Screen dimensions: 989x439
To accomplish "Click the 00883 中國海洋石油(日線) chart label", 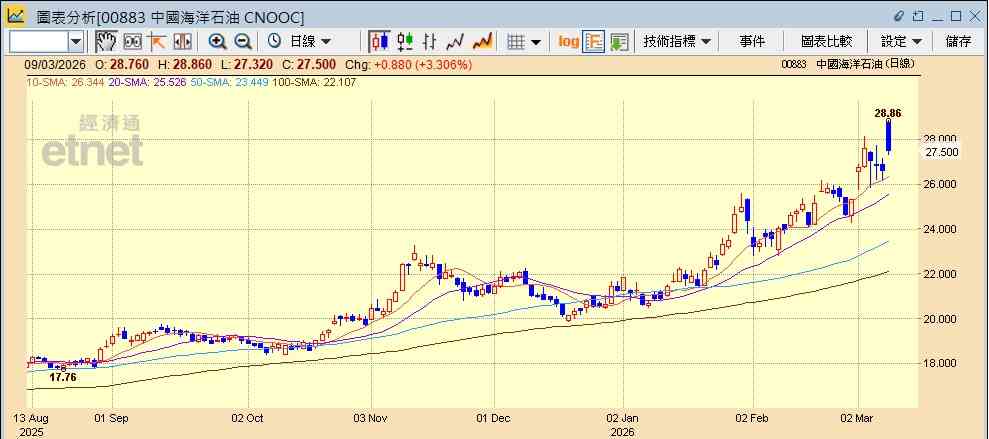I will coord(848,64).
